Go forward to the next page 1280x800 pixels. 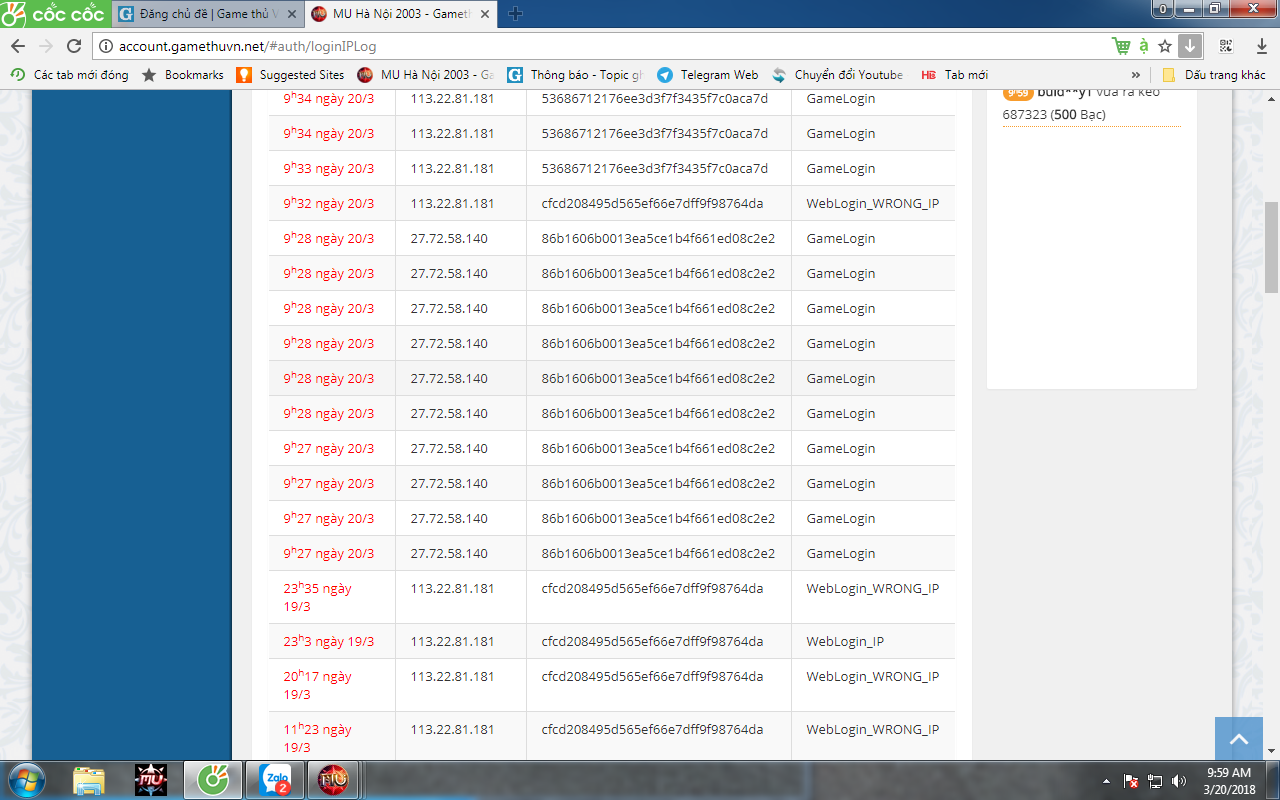pyautogui.click(x=46, y=46)
